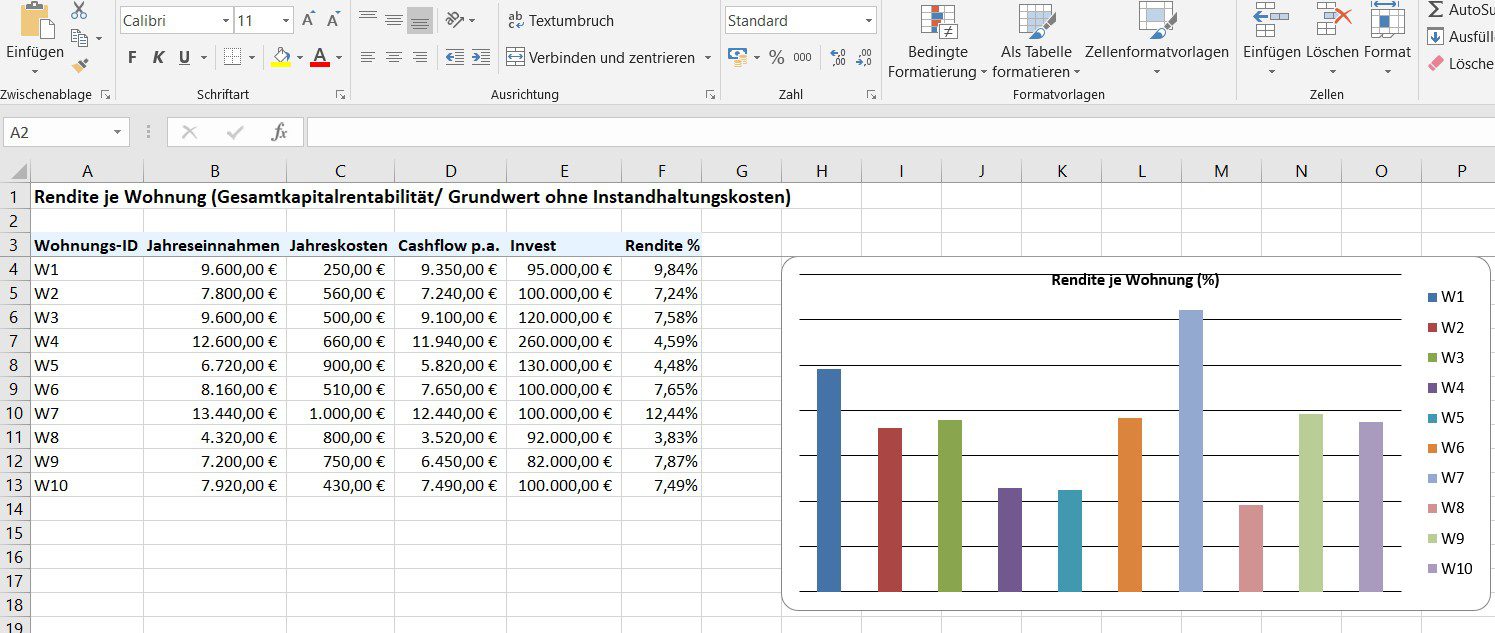Toggle bold with the F button

132,58
